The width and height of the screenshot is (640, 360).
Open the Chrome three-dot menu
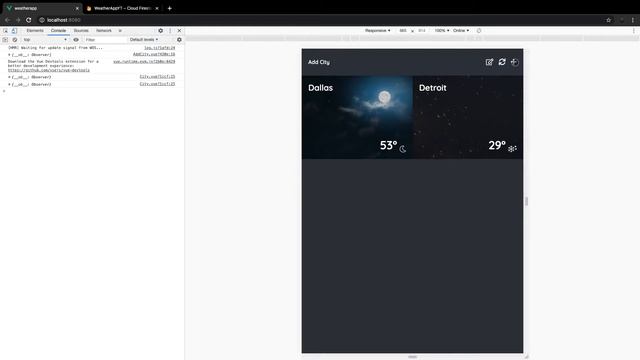point(633,20)
